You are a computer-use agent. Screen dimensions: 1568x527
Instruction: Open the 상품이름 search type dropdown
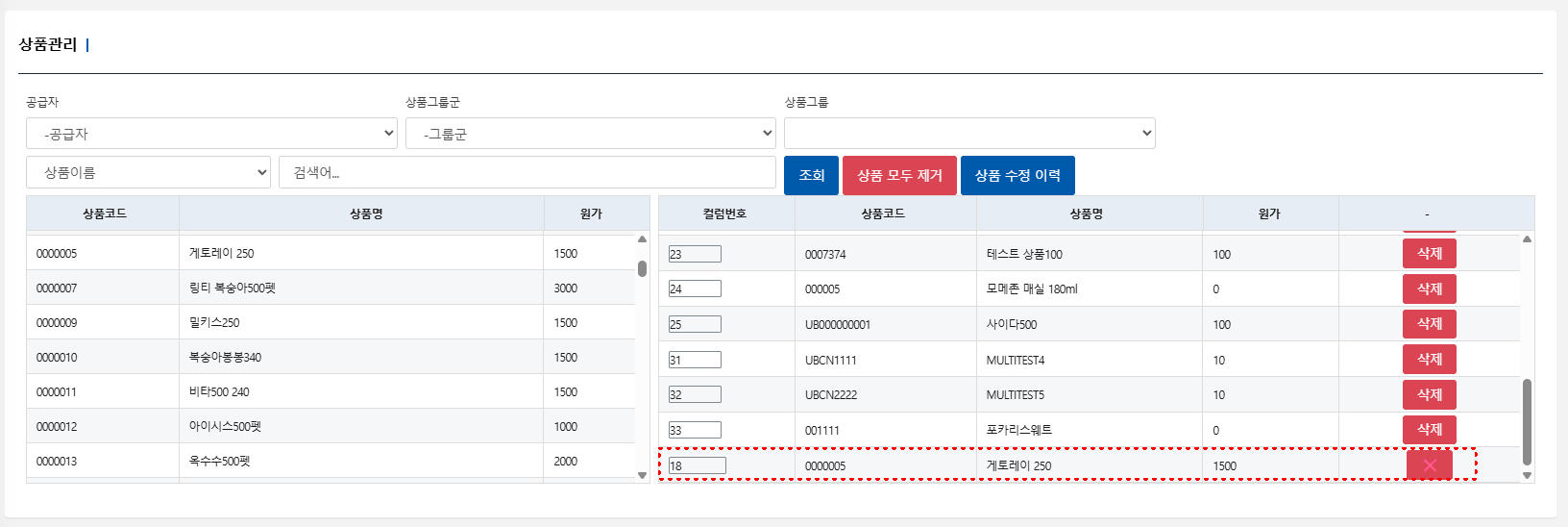[x=149, y=172]
